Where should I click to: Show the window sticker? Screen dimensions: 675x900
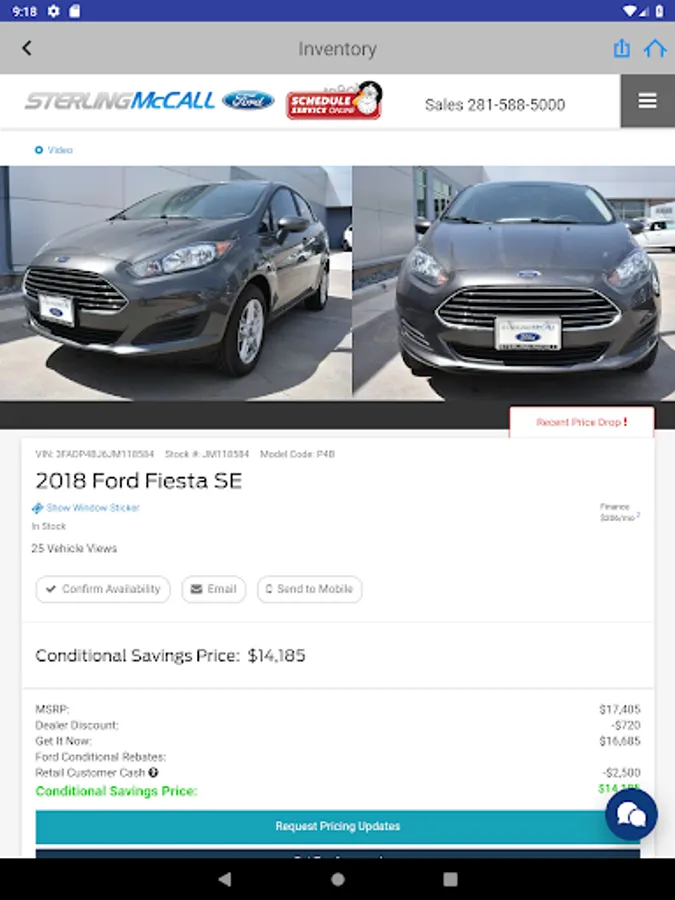(92, 508)
